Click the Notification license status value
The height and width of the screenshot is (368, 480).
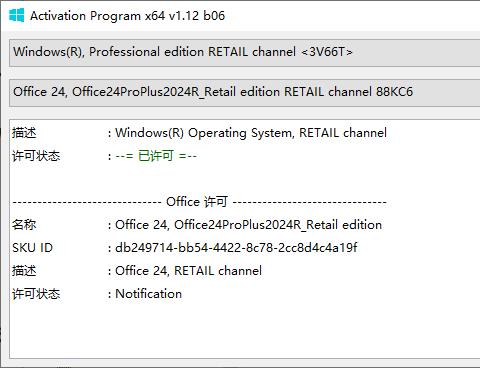(x=148, y=294)
